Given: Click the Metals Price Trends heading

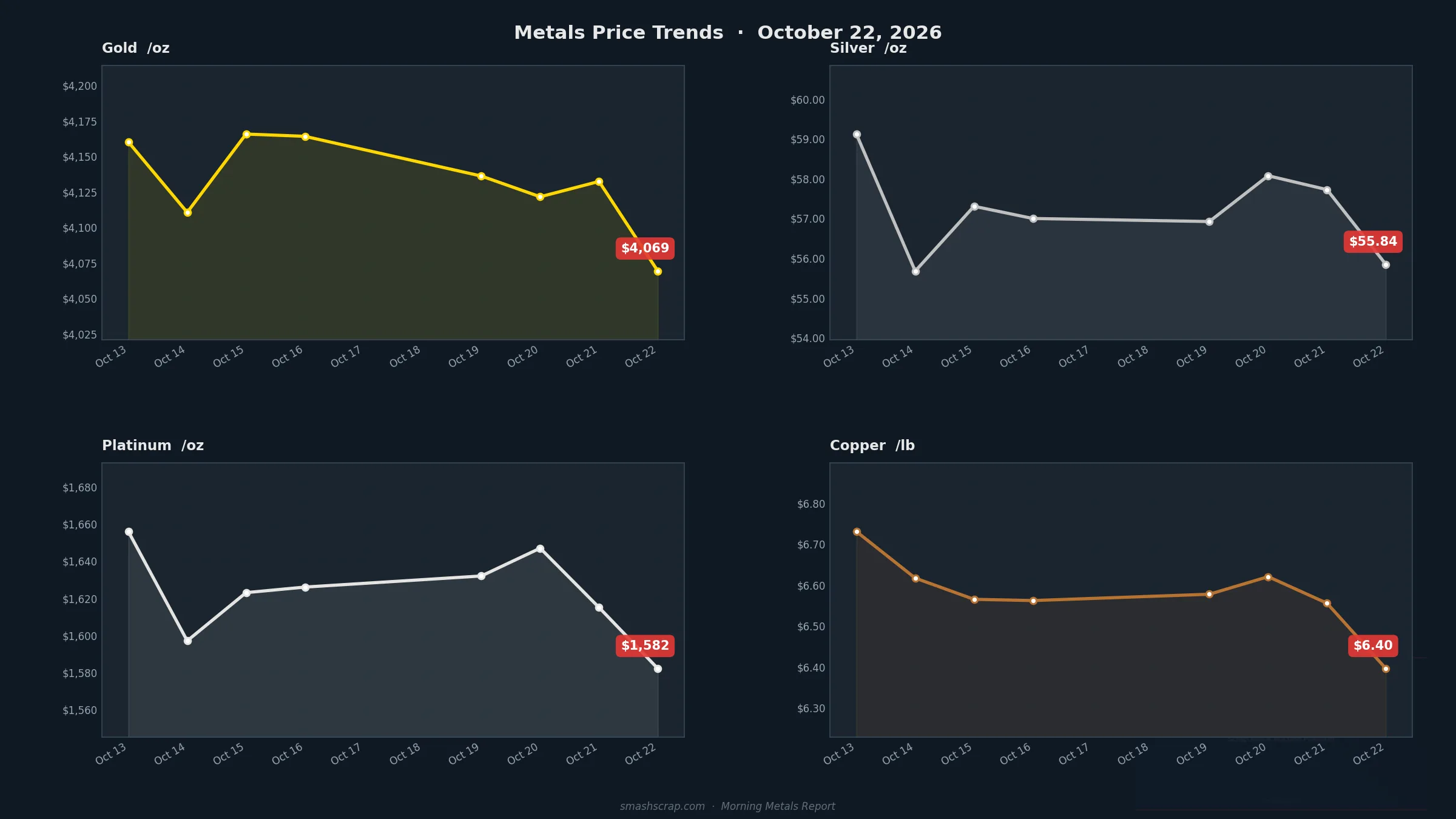Looking at the screenshot, I should pyautogui.click(x=619, y=33).
